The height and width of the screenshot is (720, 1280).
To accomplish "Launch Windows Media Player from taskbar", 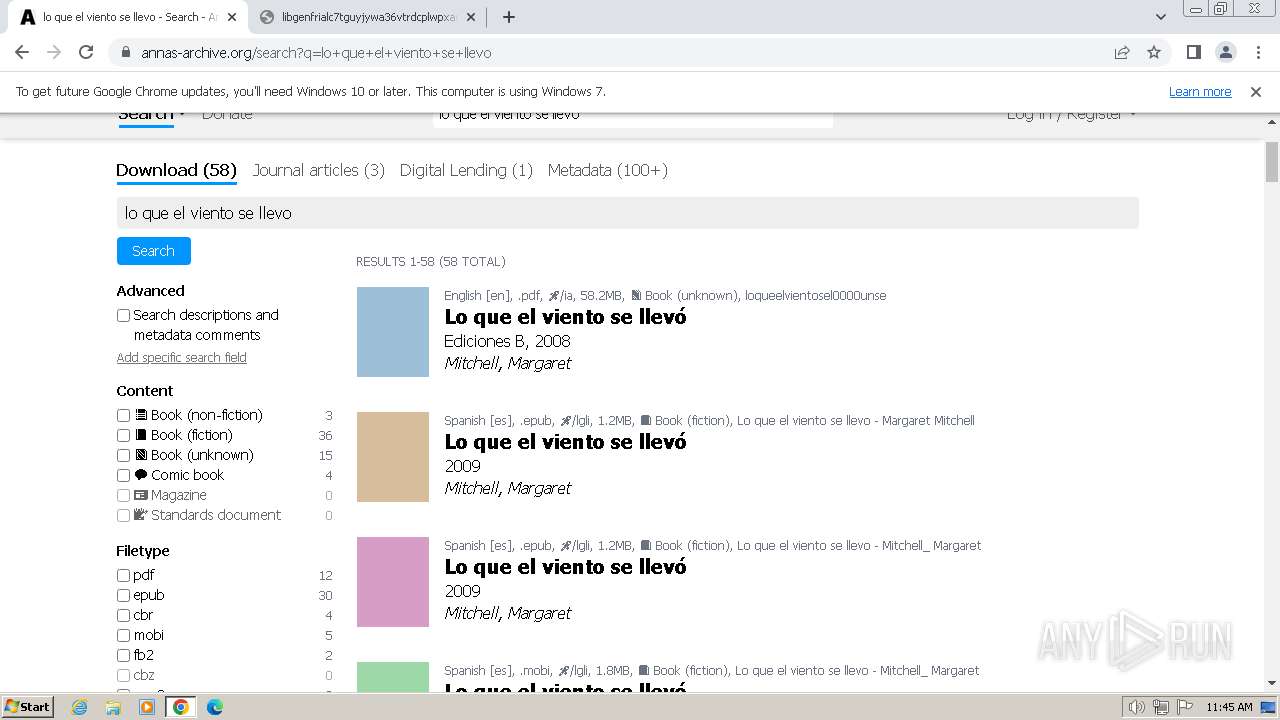I will pos(147,707).
